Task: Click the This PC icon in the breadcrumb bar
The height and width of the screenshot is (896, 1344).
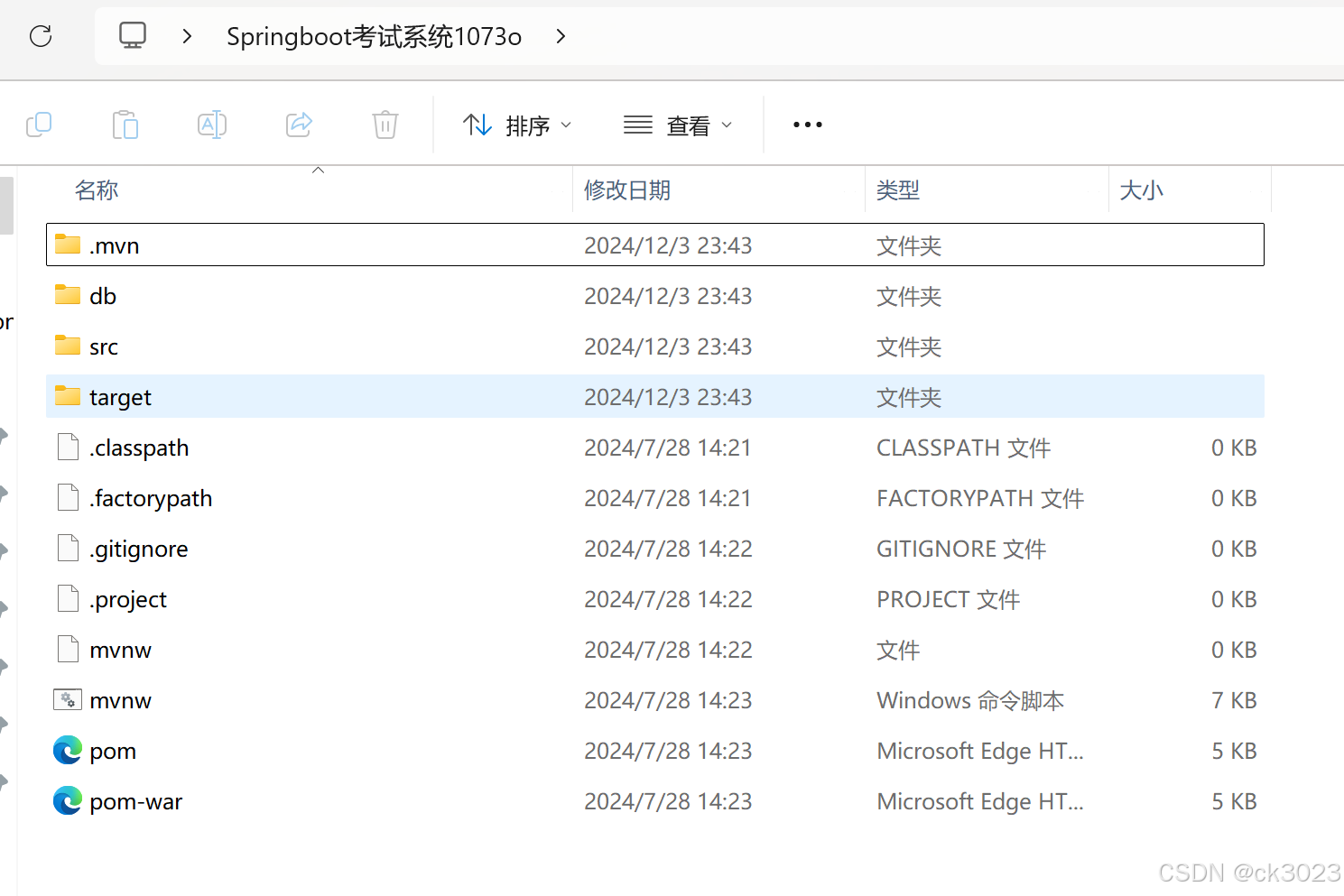Action: tap(133, 36)
